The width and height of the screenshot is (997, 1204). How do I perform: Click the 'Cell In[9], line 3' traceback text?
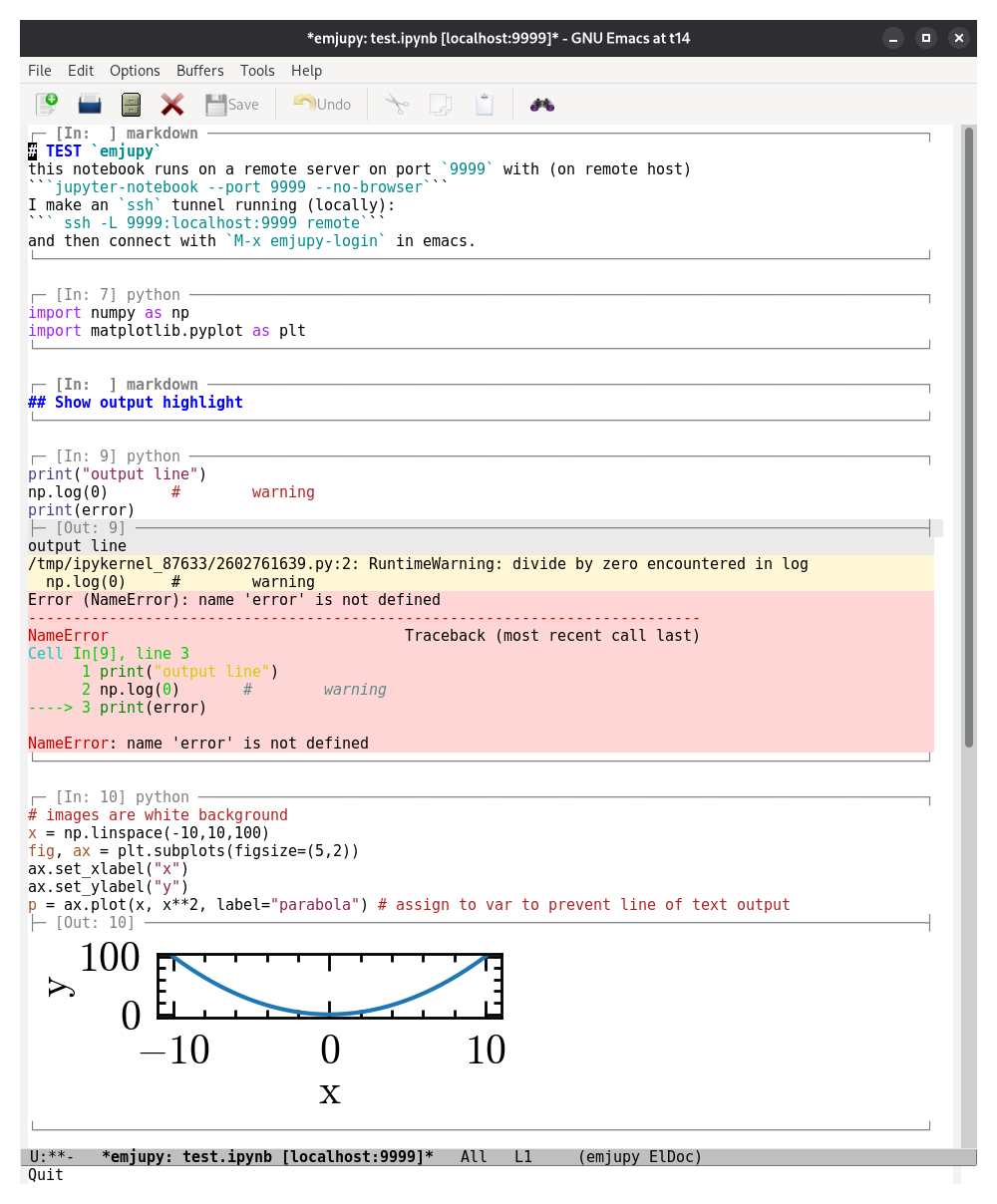click(109, 654)
